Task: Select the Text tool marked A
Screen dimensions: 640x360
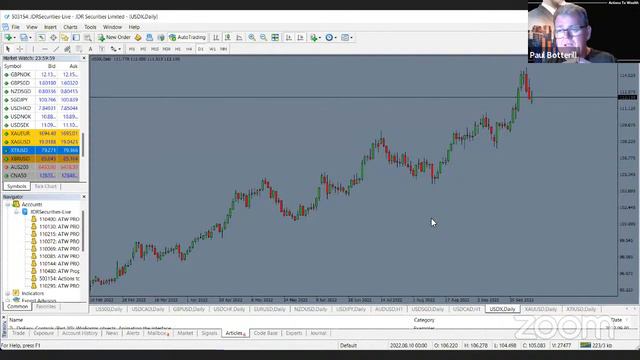Action: click(90, 49)
